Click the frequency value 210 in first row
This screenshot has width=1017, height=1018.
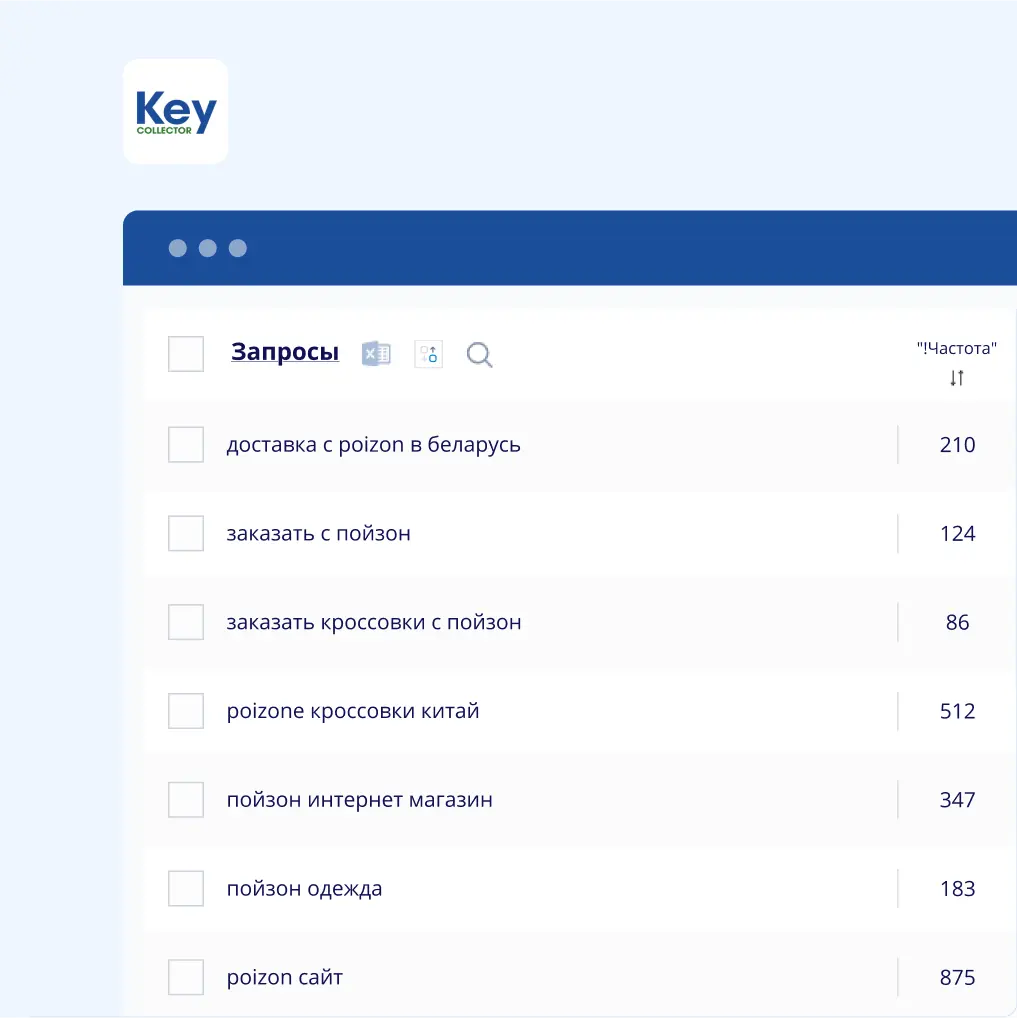[x=957, y=444]
